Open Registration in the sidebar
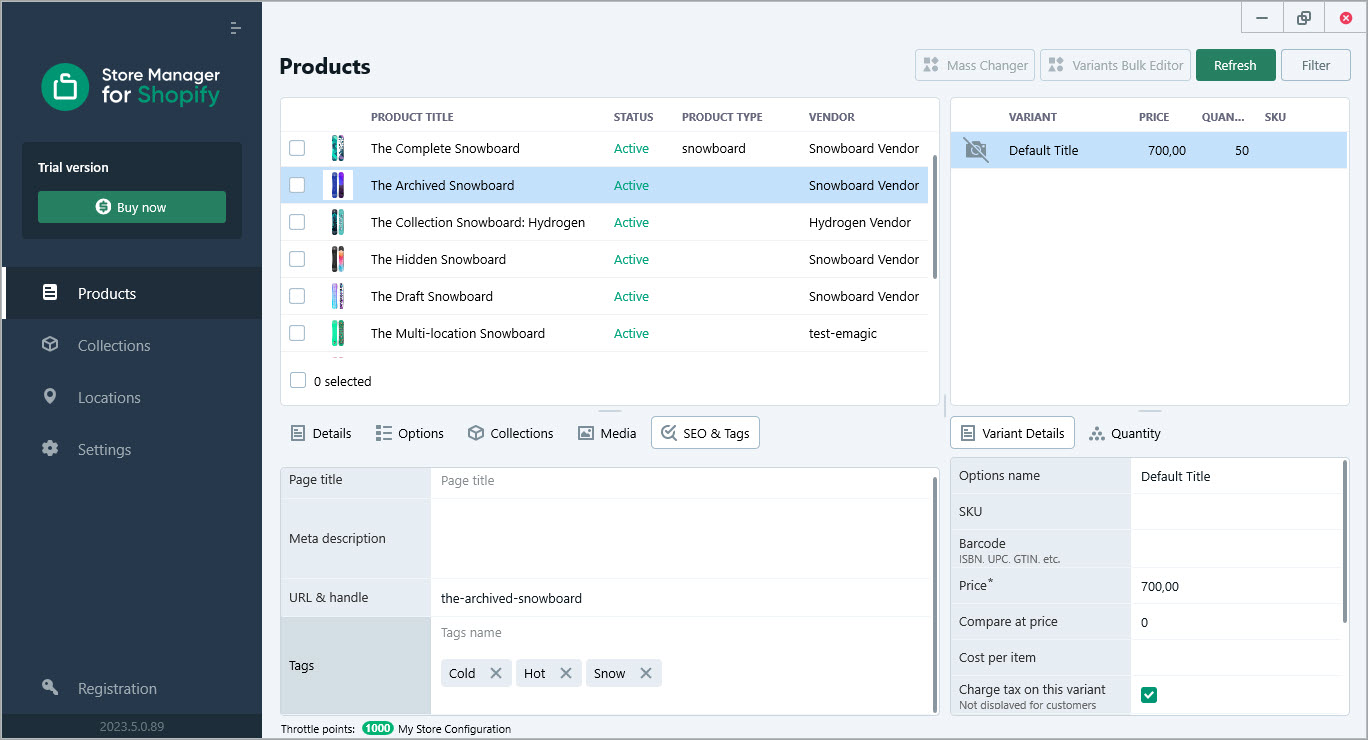The image size is (1368, 740). [132, 688]
